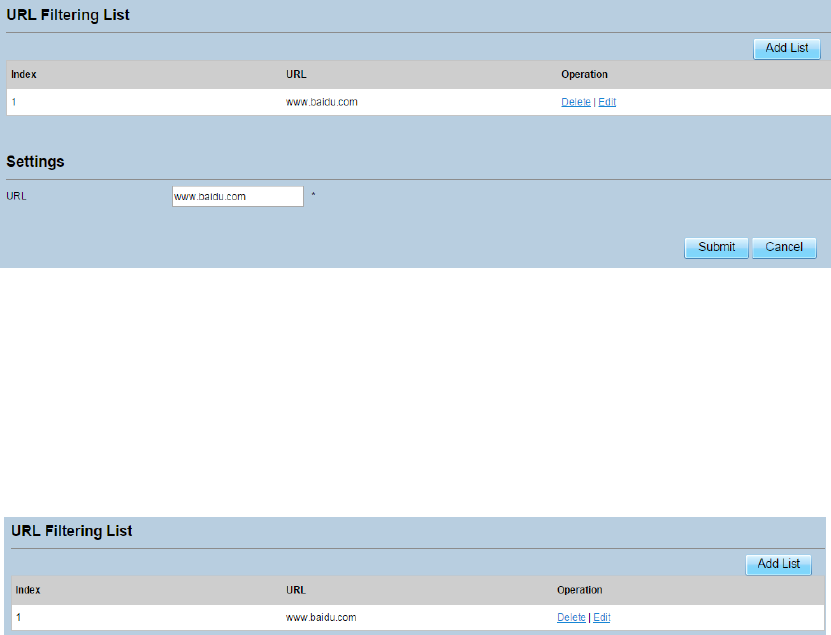The image size is (831, 635).
Task: Select www.baidu.com URL cell in lower table
Action: 321,618
